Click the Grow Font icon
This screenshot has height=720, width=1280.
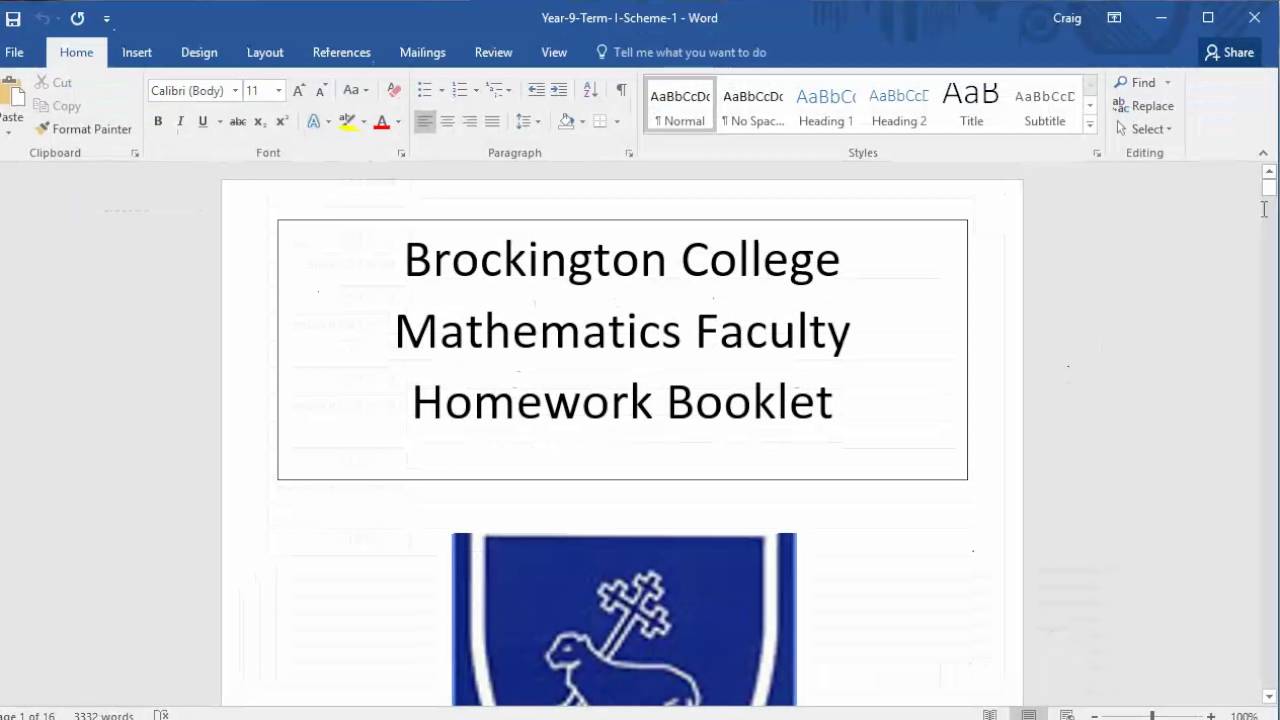299,90
